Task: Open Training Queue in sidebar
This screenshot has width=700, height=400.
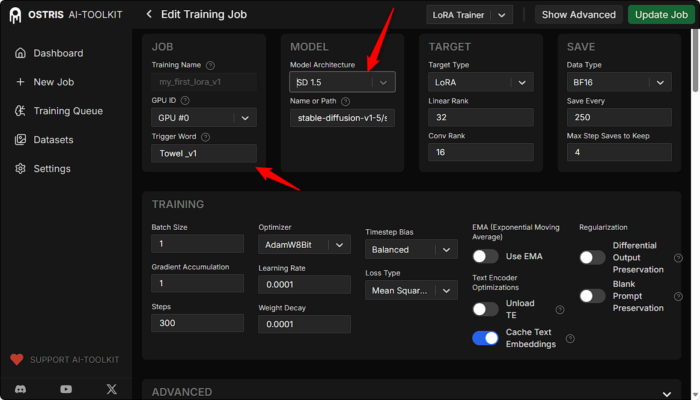Action: click(x=66, y=111)
